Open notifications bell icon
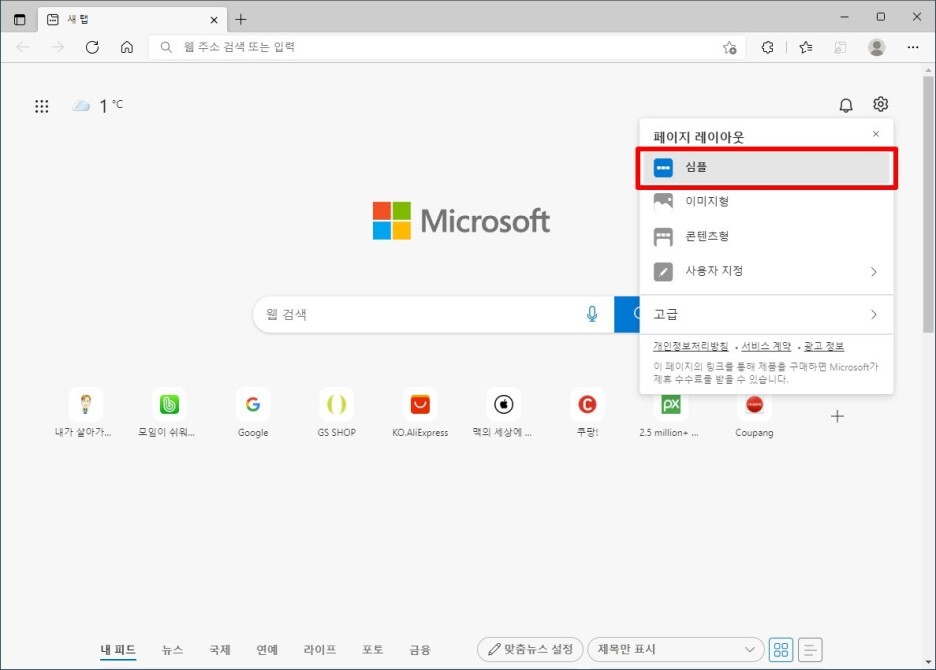Image resolution: width=936 pixels, height=670 pixels. pyautogui.click(x=846, y=105)
